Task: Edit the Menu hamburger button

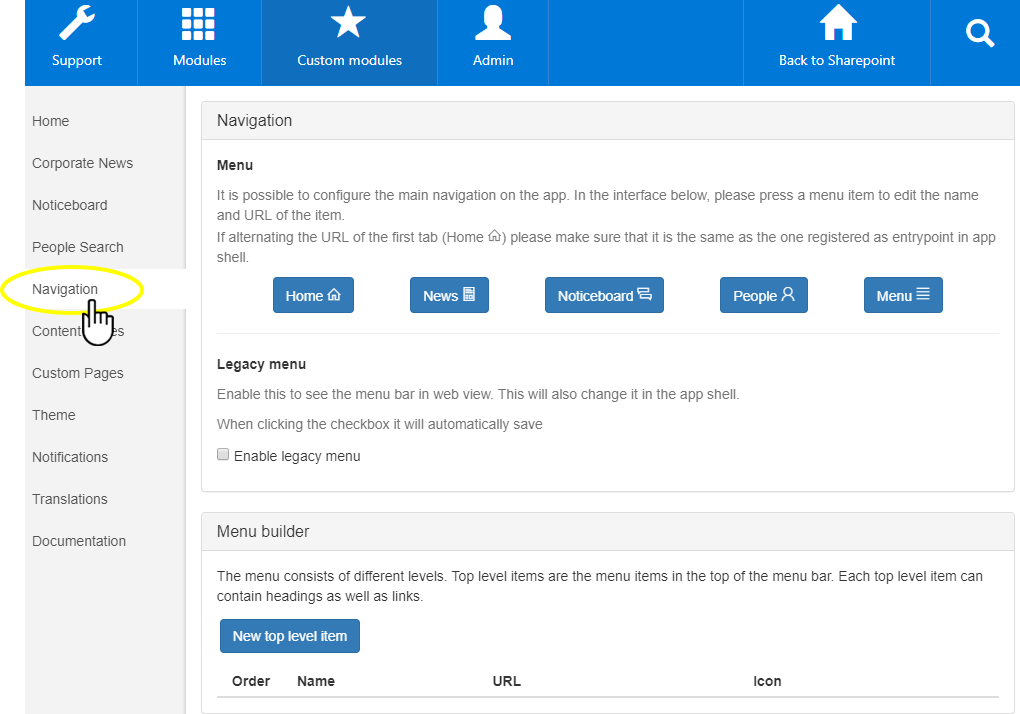Action: pos(903,295)
